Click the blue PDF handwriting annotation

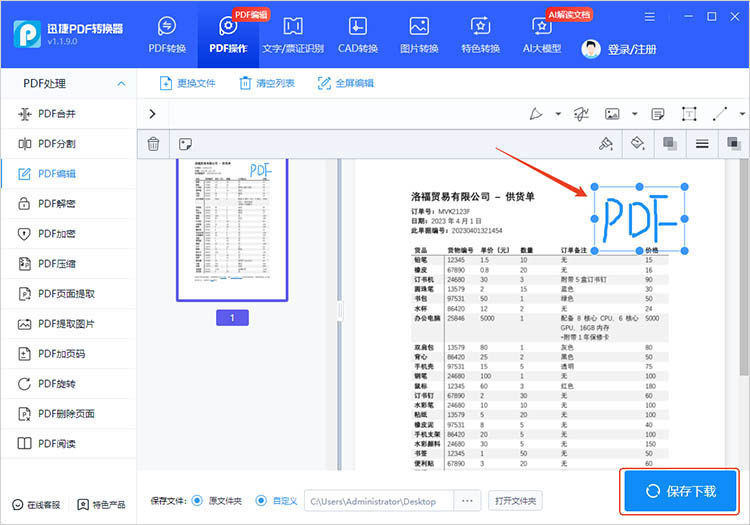click(640, 219)
